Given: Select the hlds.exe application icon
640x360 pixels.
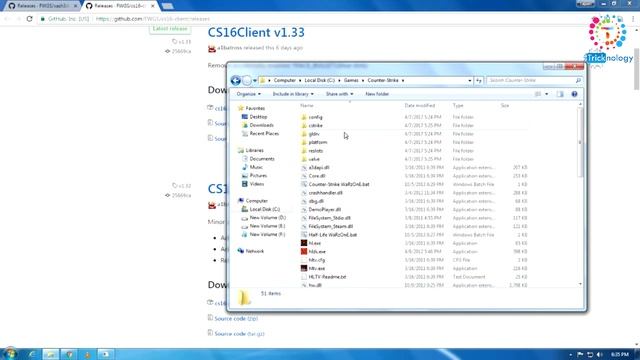Looking at the screenshot, I should click(x=304, y=251).
